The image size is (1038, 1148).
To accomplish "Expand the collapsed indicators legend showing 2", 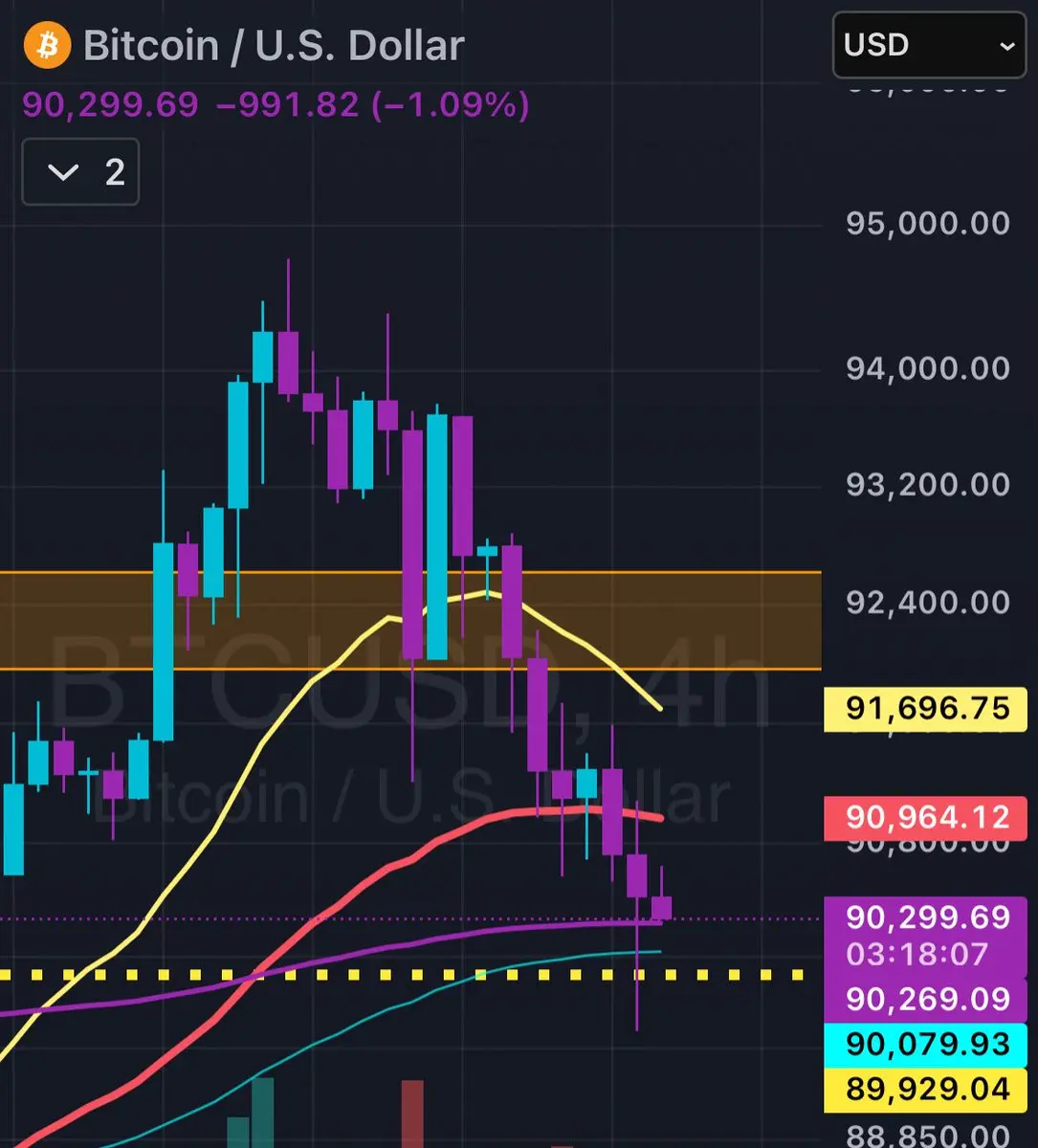I will click(80, 172).
